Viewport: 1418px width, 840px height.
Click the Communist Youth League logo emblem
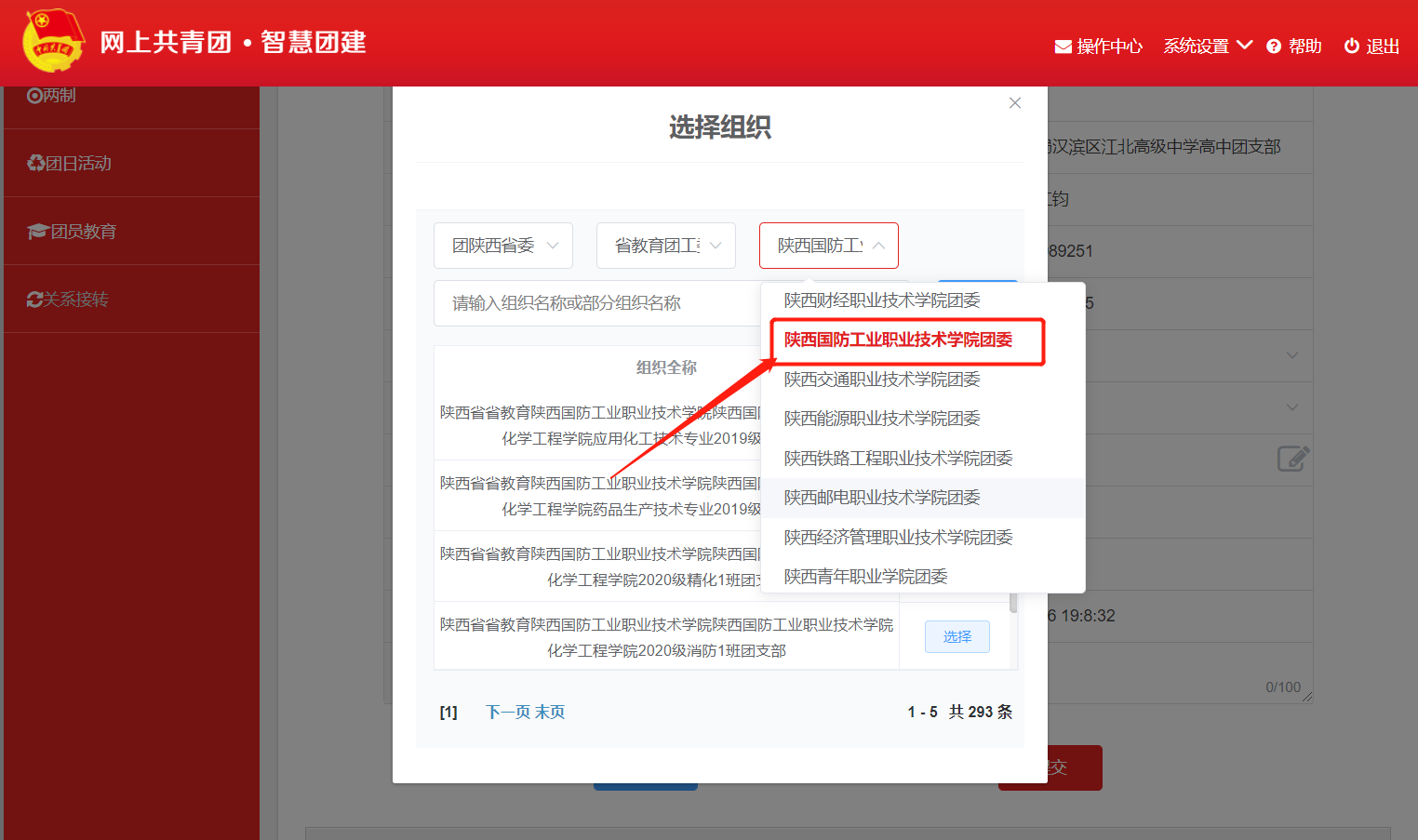coord(53,41)
